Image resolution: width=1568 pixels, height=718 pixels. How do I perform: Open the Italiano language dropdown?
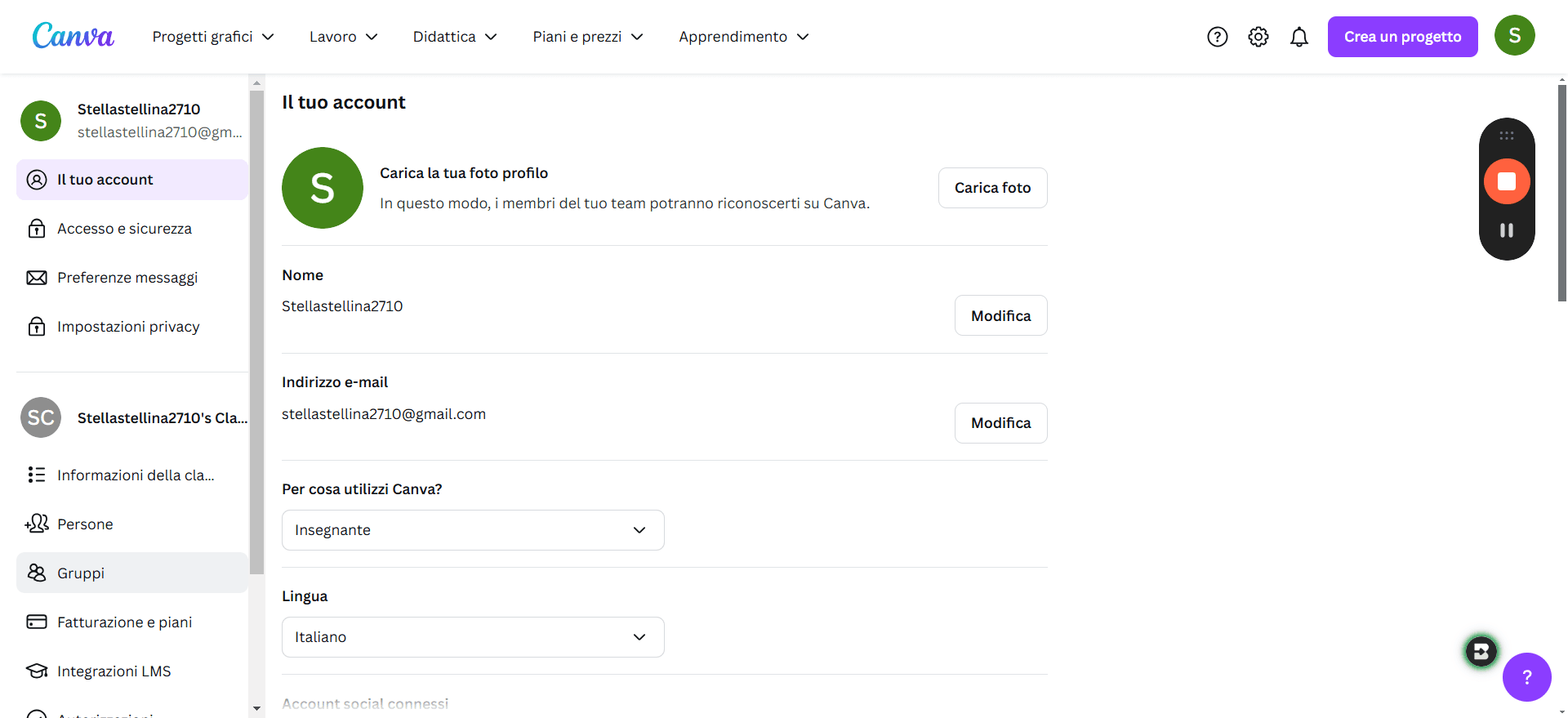point(473,637)
